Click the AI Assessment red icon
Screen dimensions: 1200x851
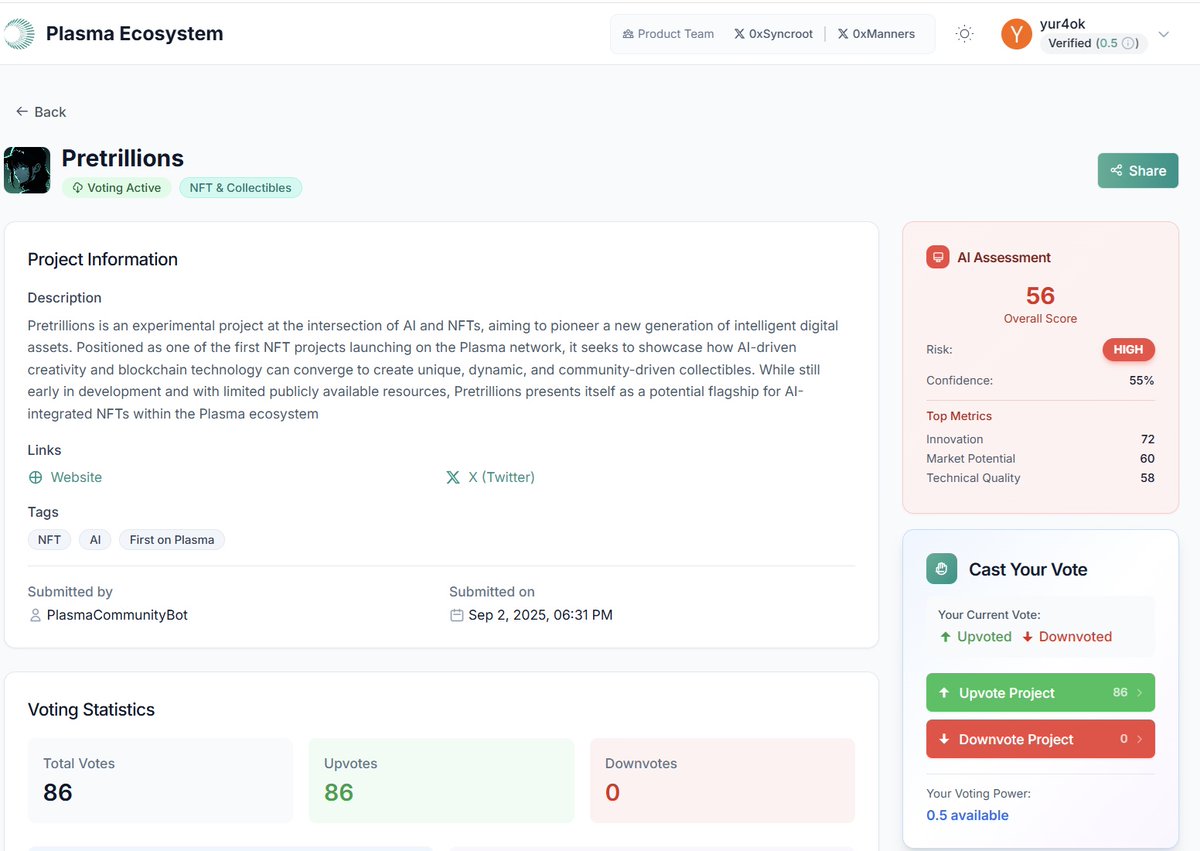click(x=937, y=257)
